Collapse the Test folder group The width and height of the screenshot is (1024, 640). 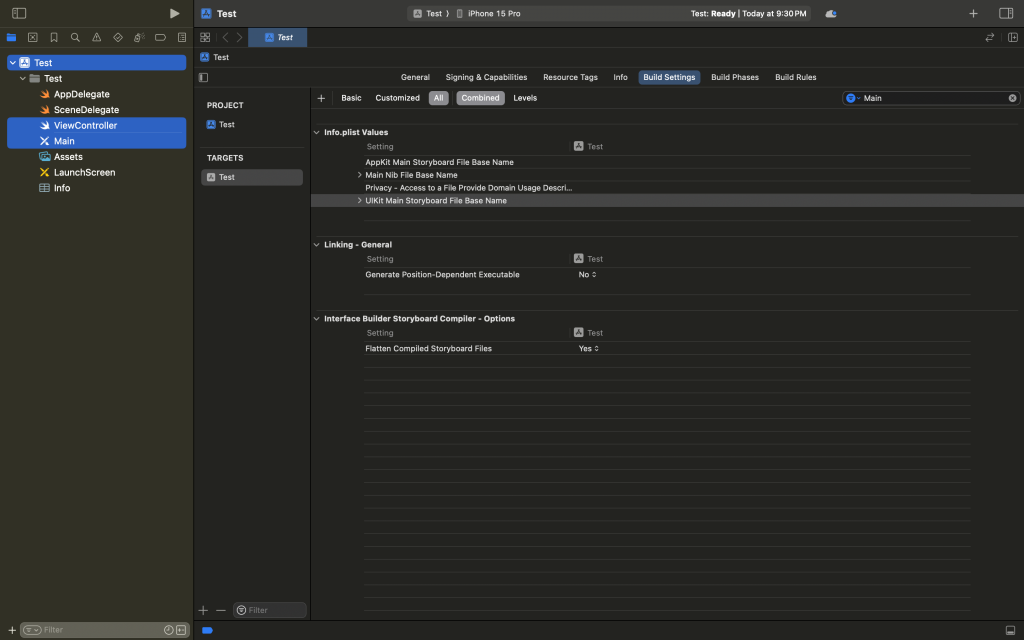click(x=23, y=78)
